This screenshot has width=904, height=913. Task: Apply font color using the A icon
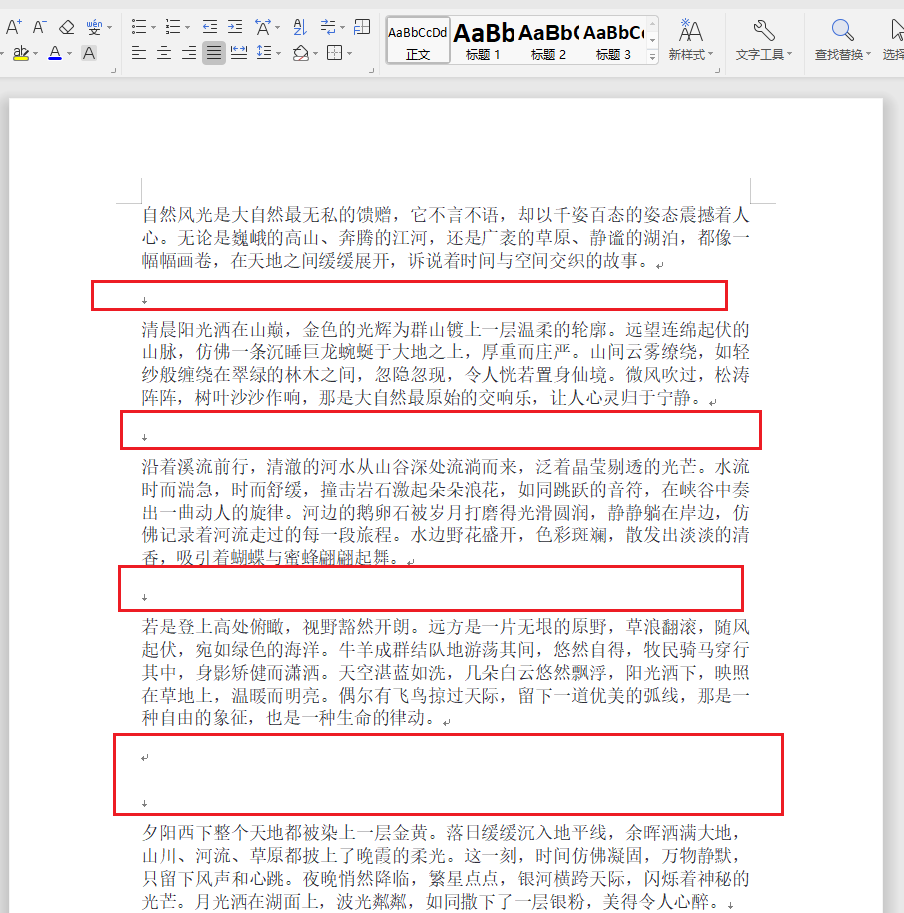(x=55, y=52)
